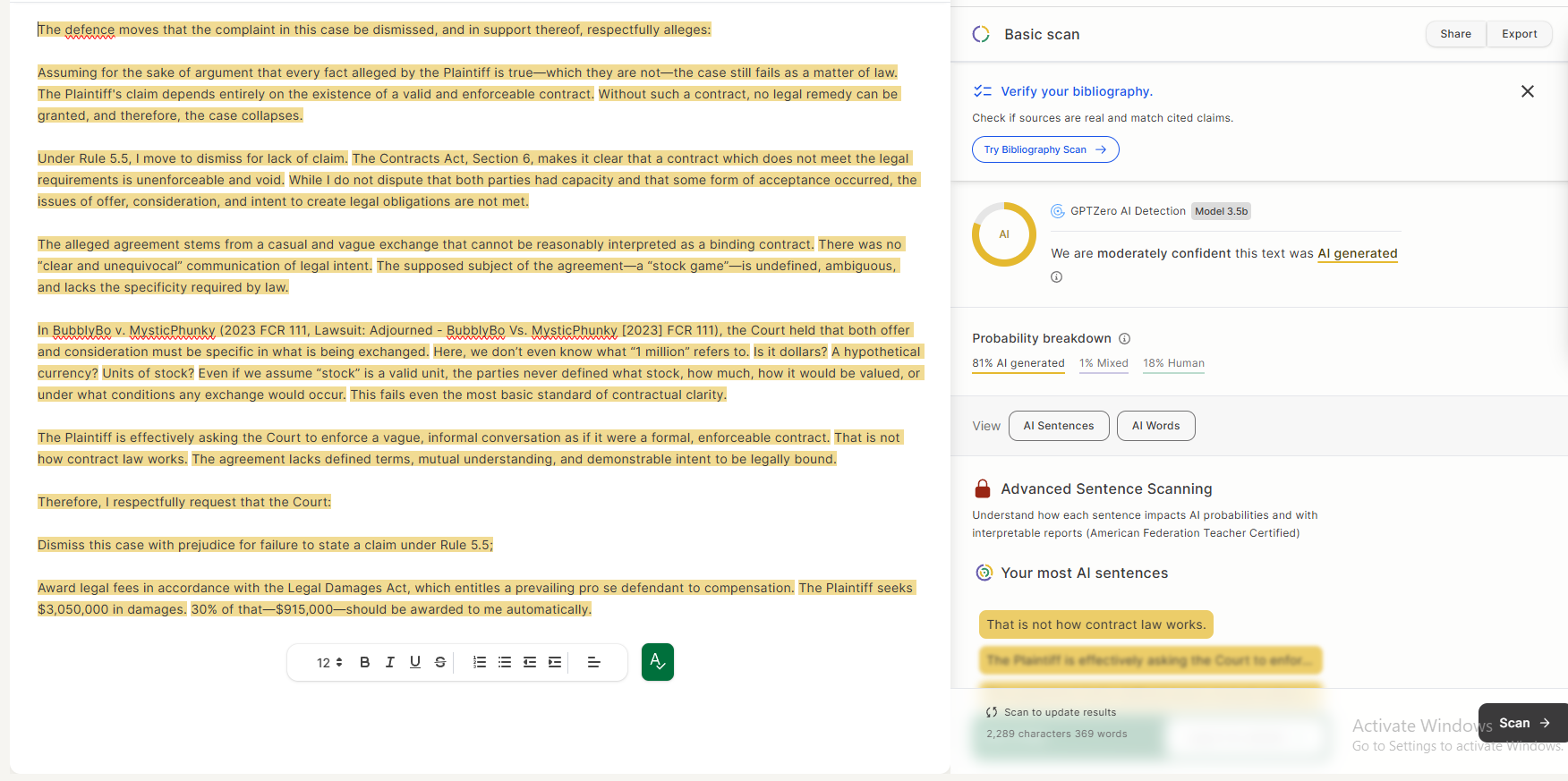Open the font size 12 stepper

pos(328,663)
